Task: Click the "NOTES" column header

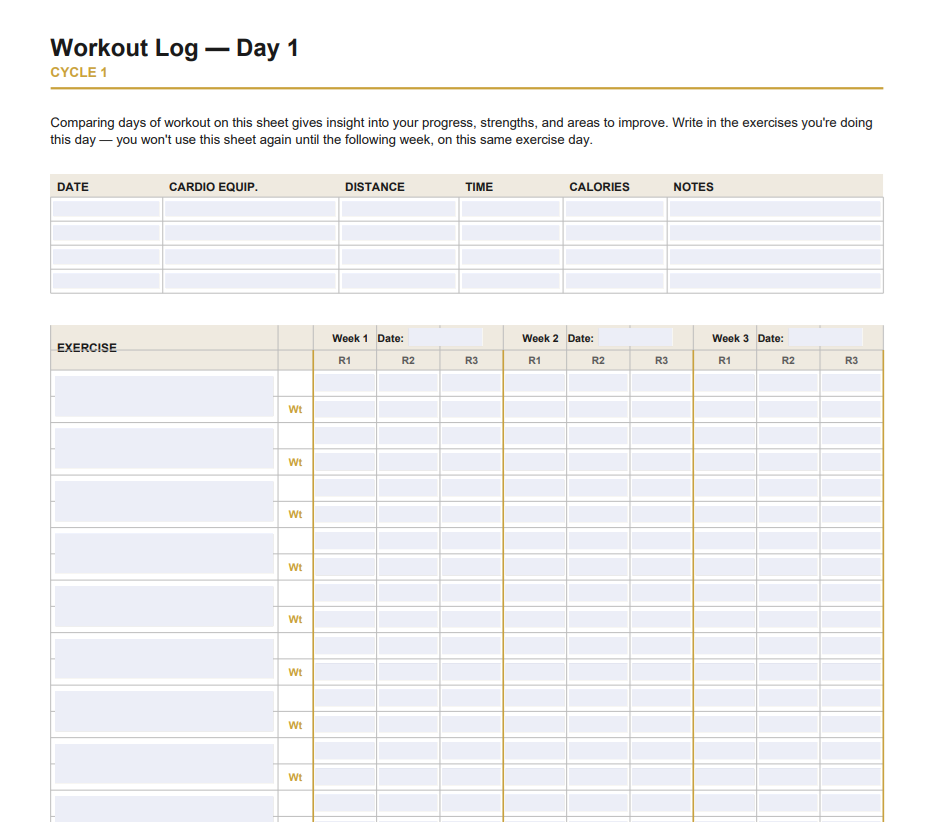Action: click(693, 187)
